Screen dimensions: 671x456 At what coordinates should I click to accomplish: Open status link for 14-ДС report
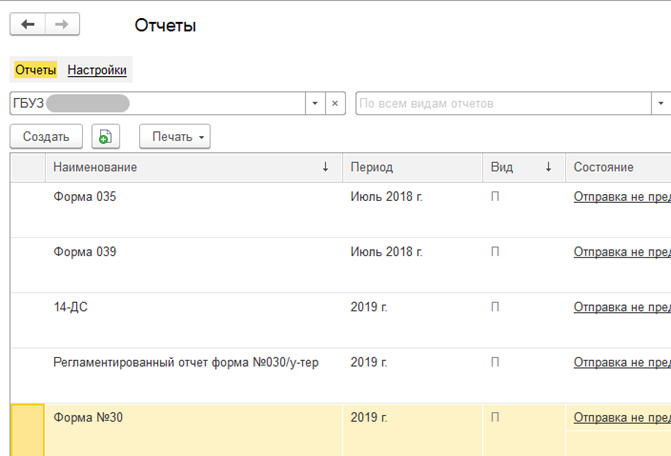(x=621, y=307)
